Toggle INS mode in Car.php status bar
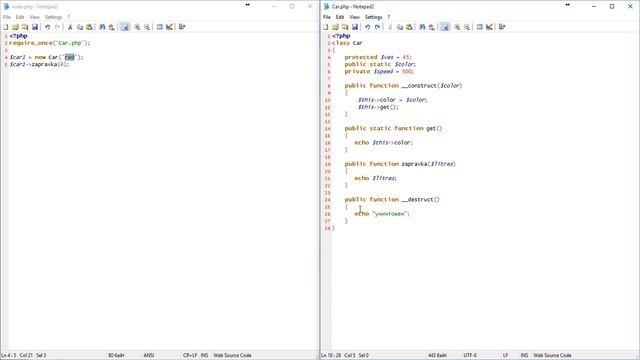This screenshot has height=360, width=640. coord(524,356)
